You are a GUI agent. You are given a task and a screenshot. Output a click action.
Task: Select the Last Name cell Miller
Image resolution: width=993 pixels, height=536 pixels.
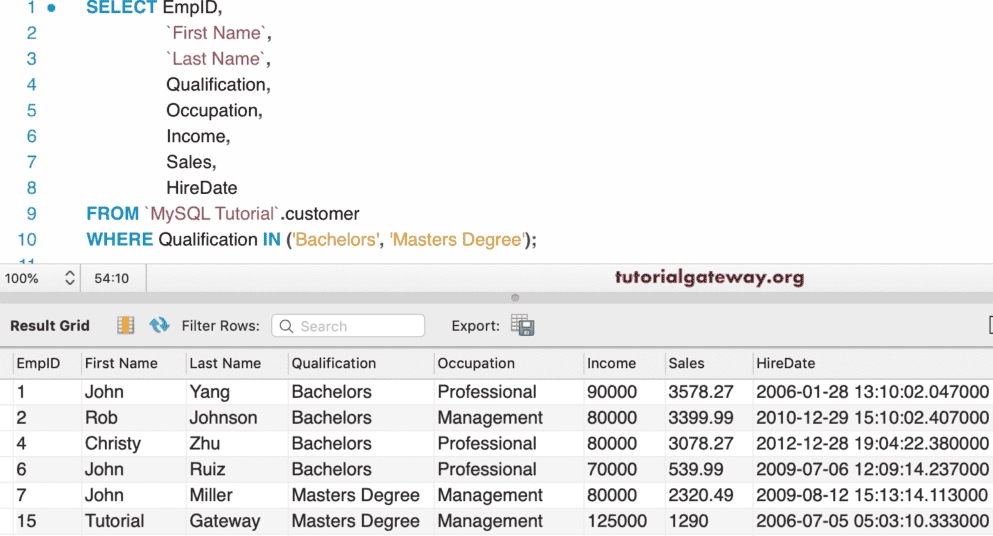click(x=211, y=495)
